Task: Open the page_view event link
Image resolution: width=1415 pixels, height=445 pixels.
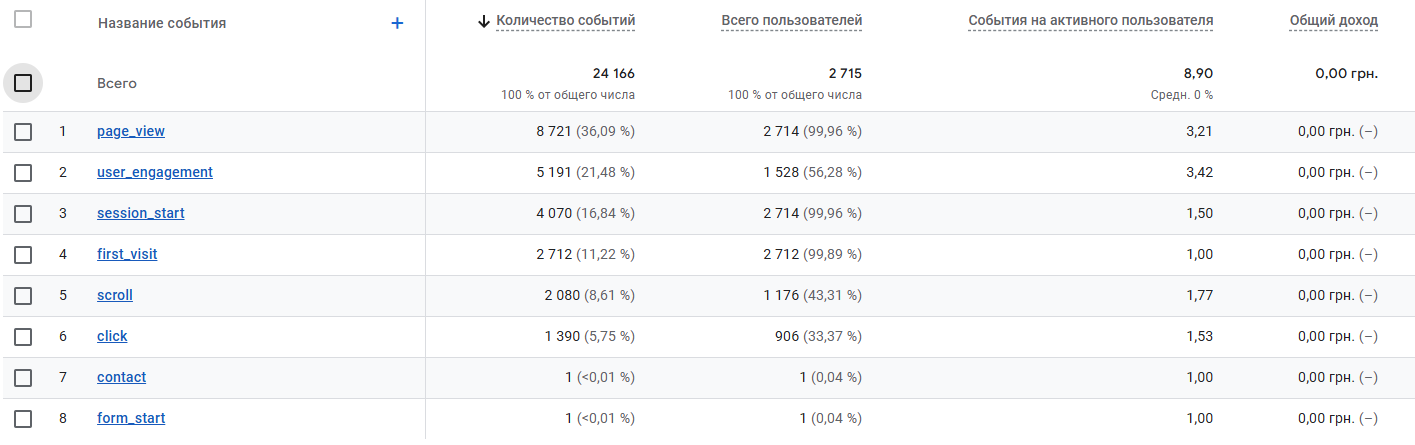Action: tap(131, 131)
